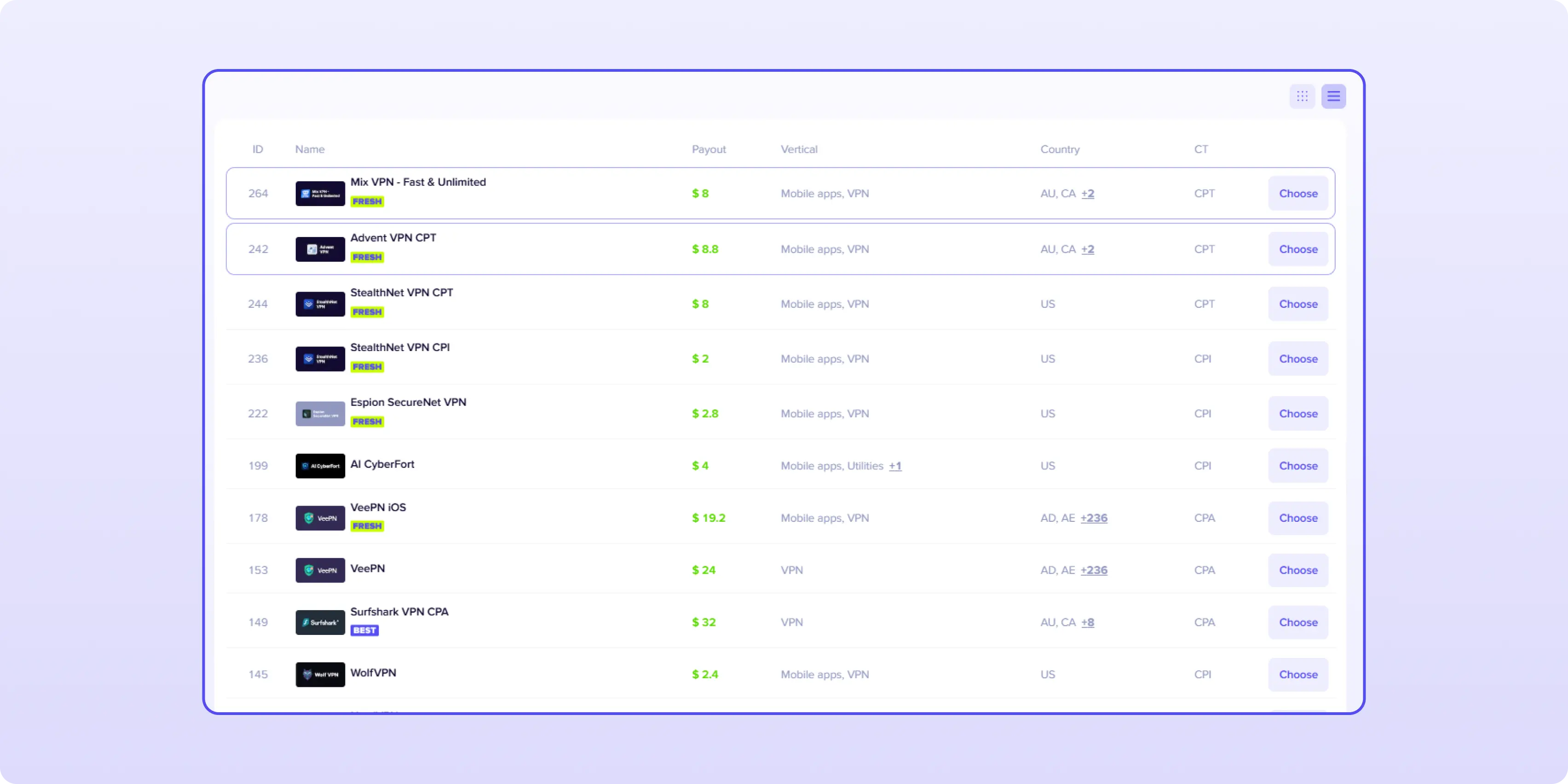1568x784 pixels.
Task: Click the StealthNet VPN CPT name
Action: point(402,292)
